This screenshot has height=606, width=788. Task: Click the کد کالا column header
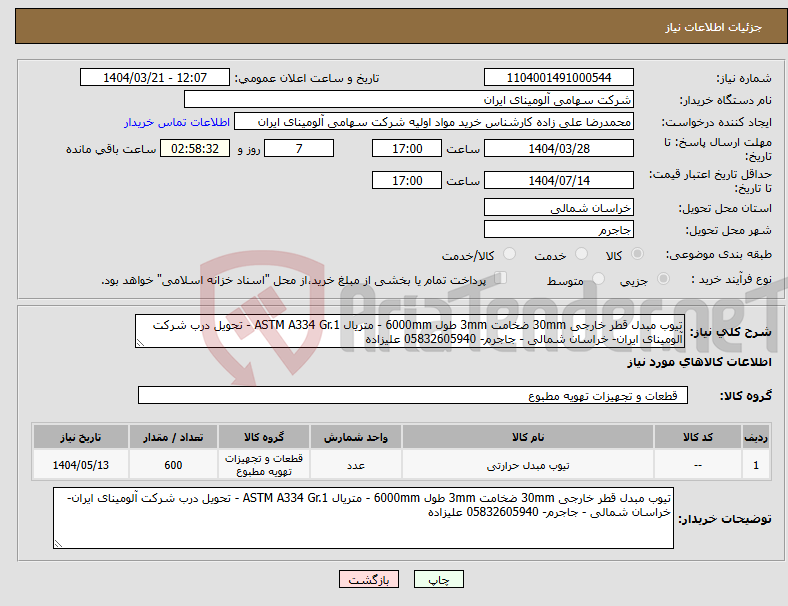coord(698,437)
